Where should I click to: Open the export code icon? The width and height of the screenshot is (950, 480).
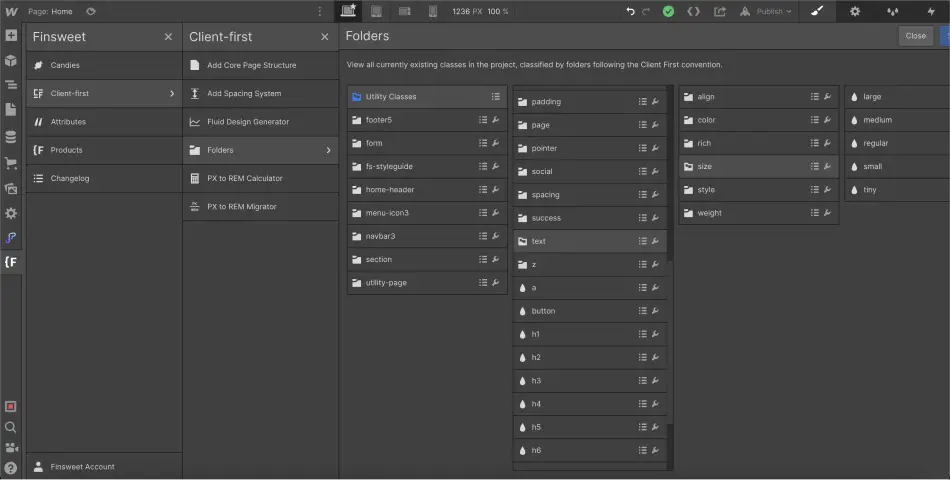(694, 11)
